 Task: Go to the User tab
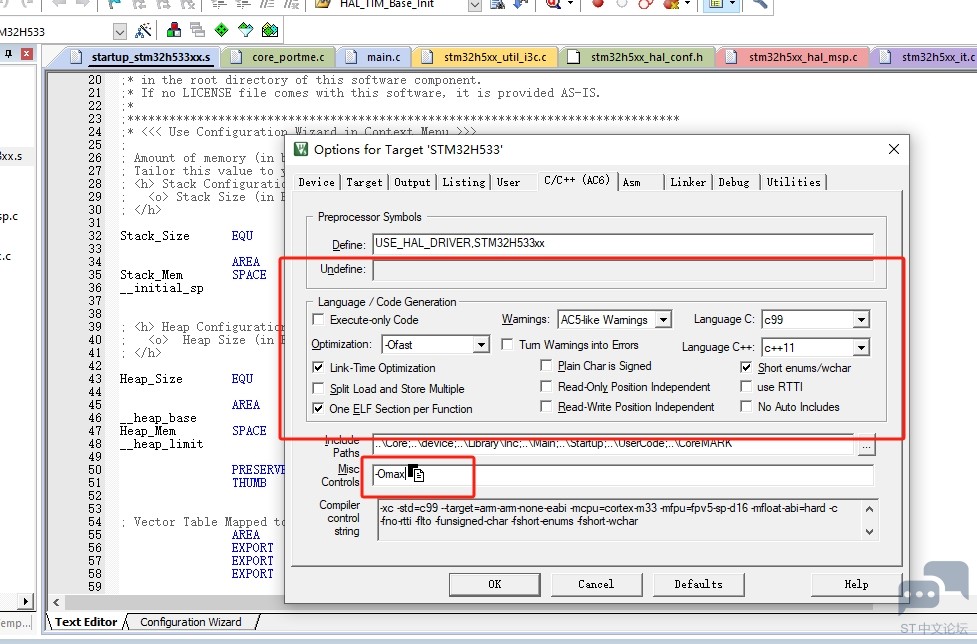[x=508, y=182]
